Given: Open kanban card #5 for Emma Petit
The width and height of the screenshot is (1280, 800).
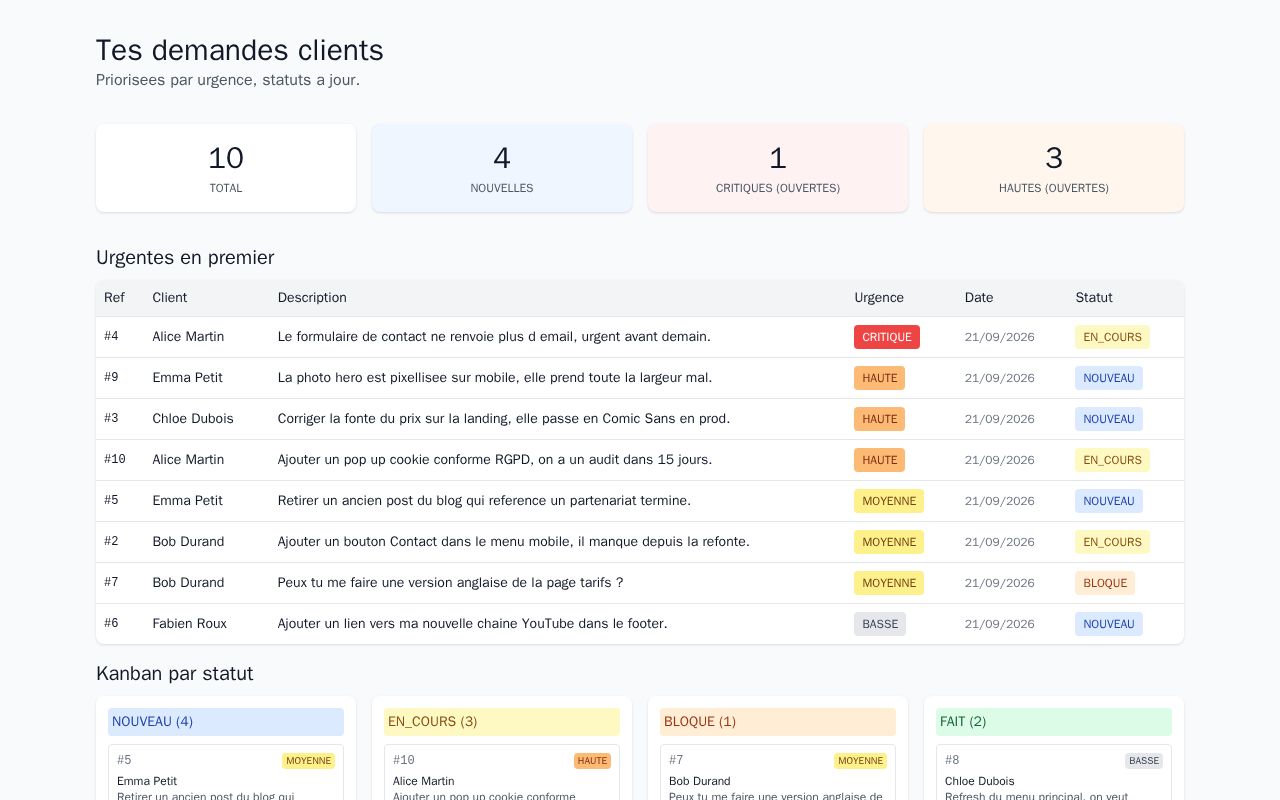Looking at the screenshot, I should click(226, 773).
